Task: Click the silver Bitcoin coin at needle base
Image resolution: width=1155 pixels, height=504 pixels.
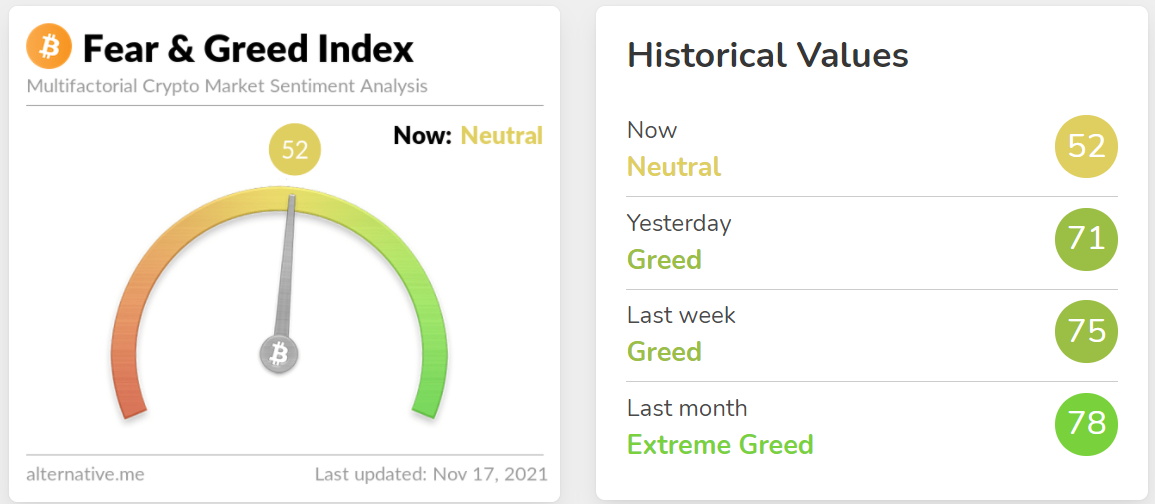Action: click(x=278, y=355)
